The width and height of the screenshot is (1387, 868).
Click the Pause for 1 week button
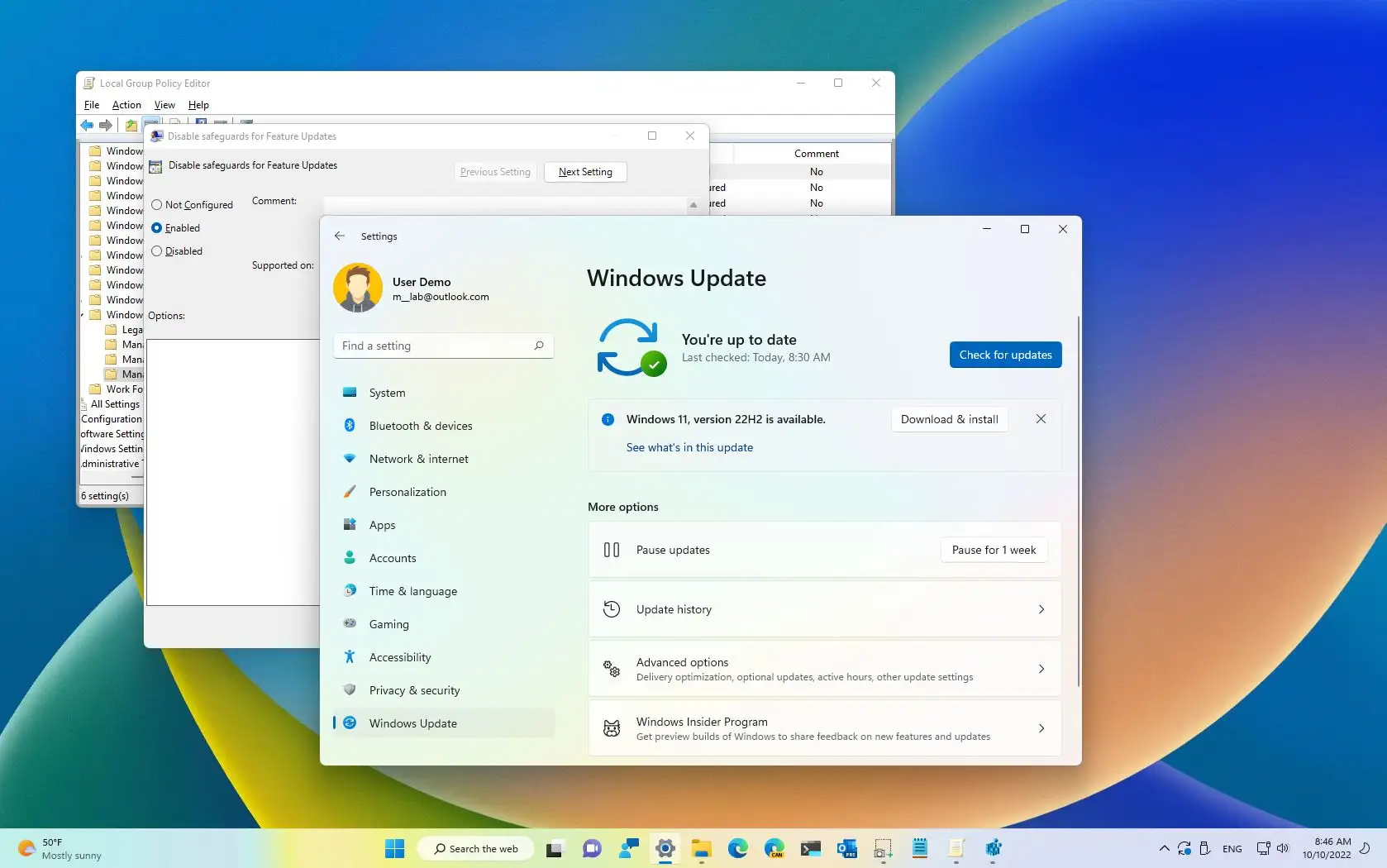[x=994, y=550]
